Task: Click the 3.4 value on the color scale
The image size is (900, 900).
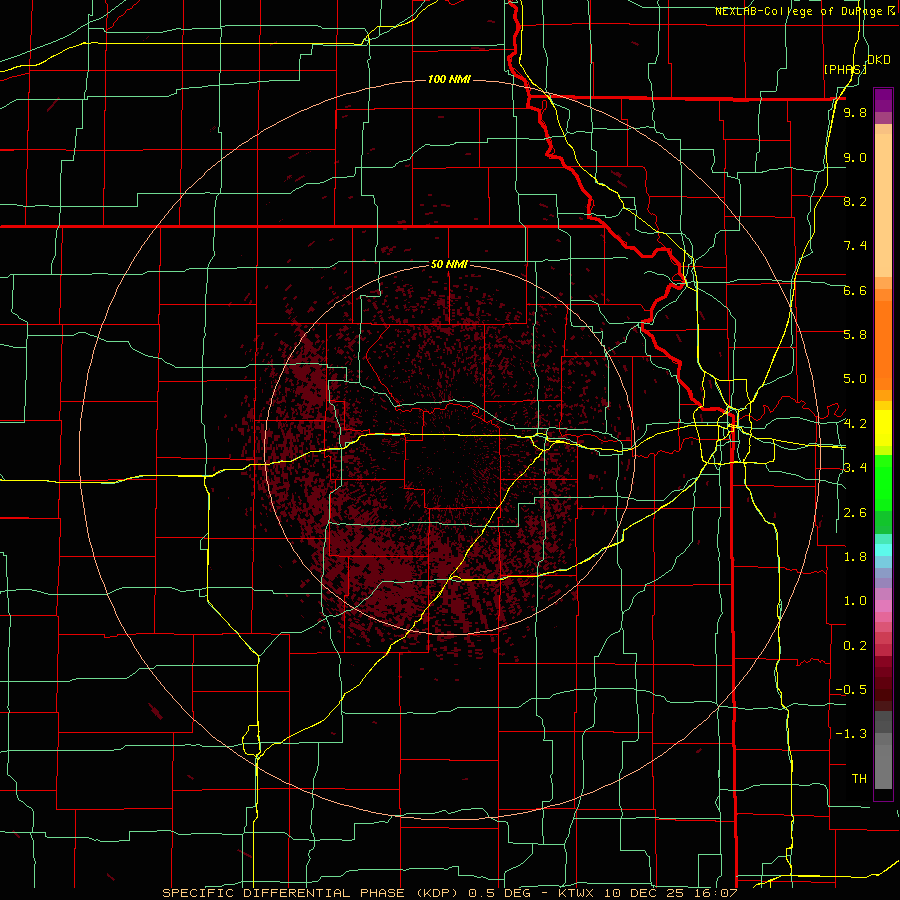Action: point(855,468)
